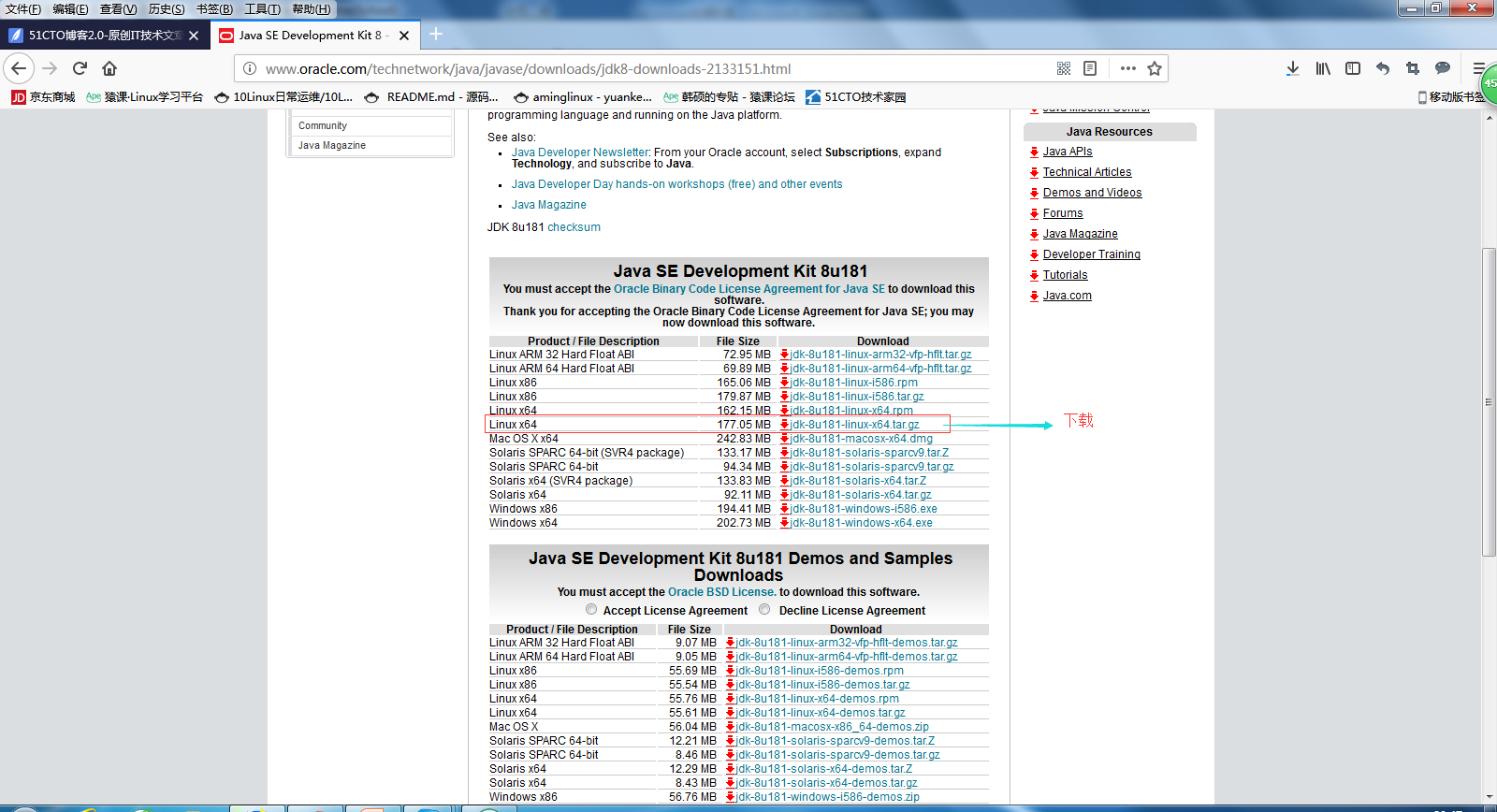Open the Library bookshelf icon

coord(1323,68)
